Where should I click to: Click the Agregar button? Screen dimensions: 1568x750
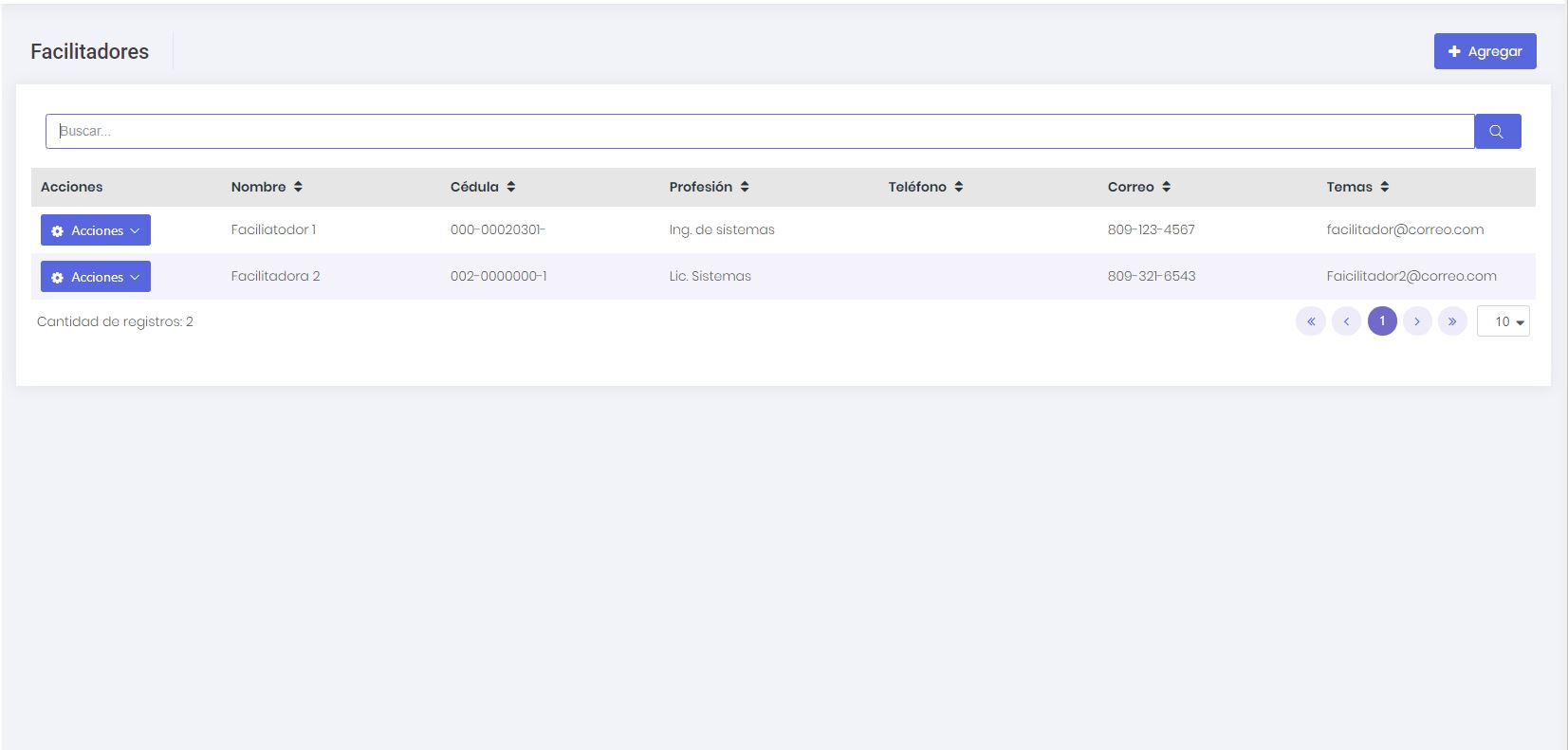point(1485,51)
